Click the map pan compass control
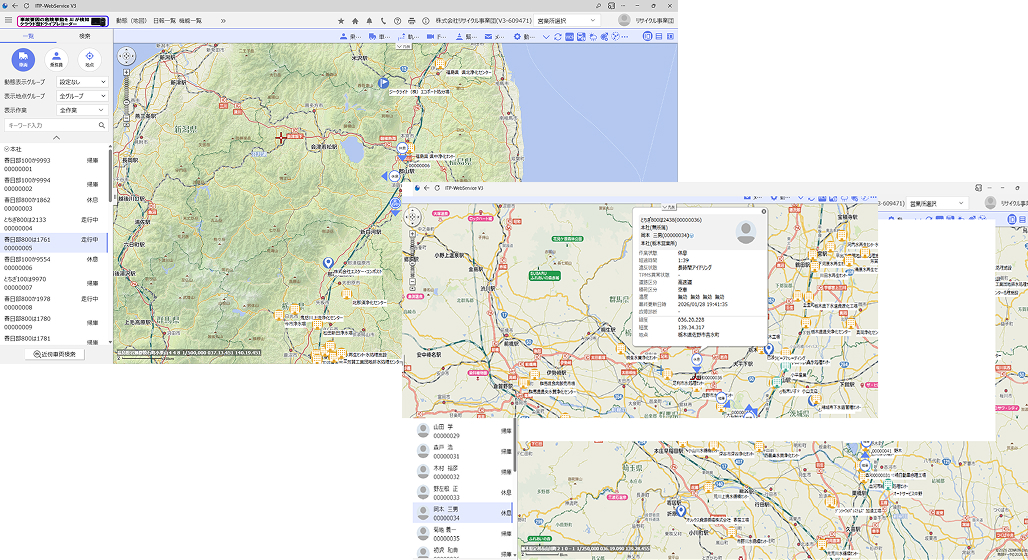Viewport: 1028px width, 560px height. point(126,56)
